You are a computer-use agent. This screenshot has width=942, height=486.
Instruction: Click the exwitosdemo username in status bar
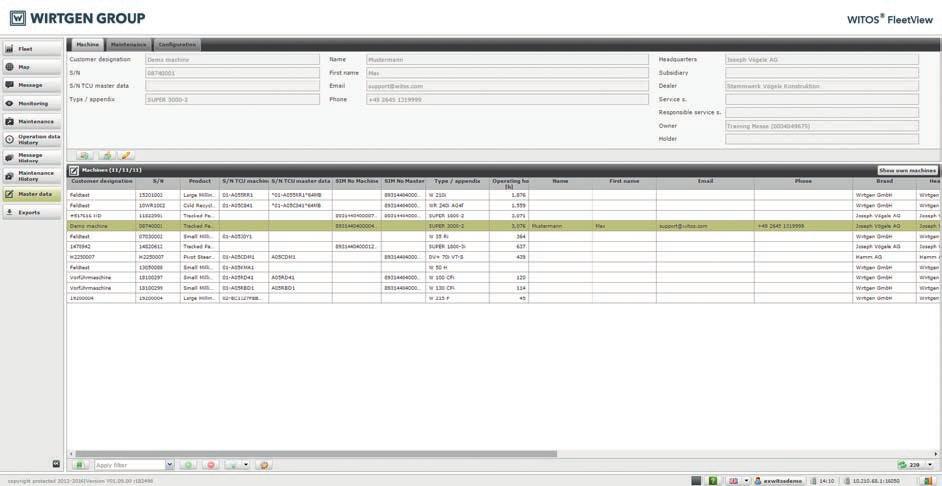[x=783, y=481]
